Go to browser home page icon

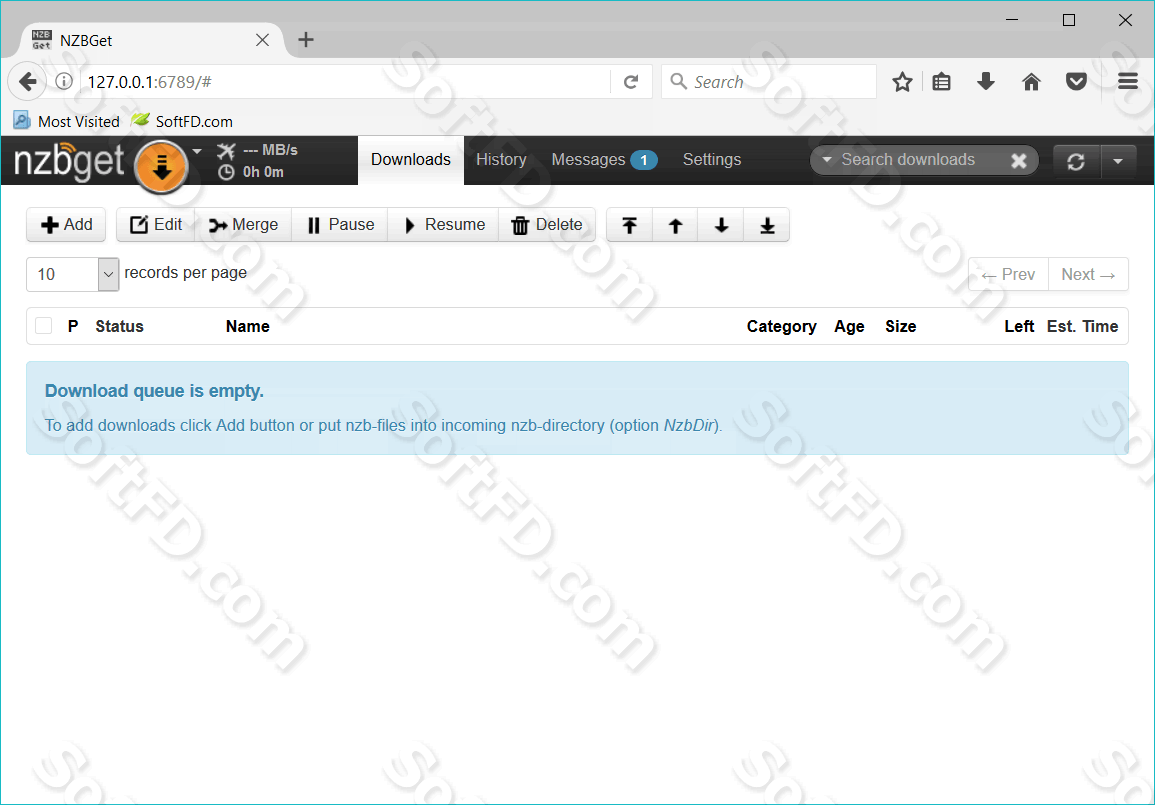[x=1031, y=82]
